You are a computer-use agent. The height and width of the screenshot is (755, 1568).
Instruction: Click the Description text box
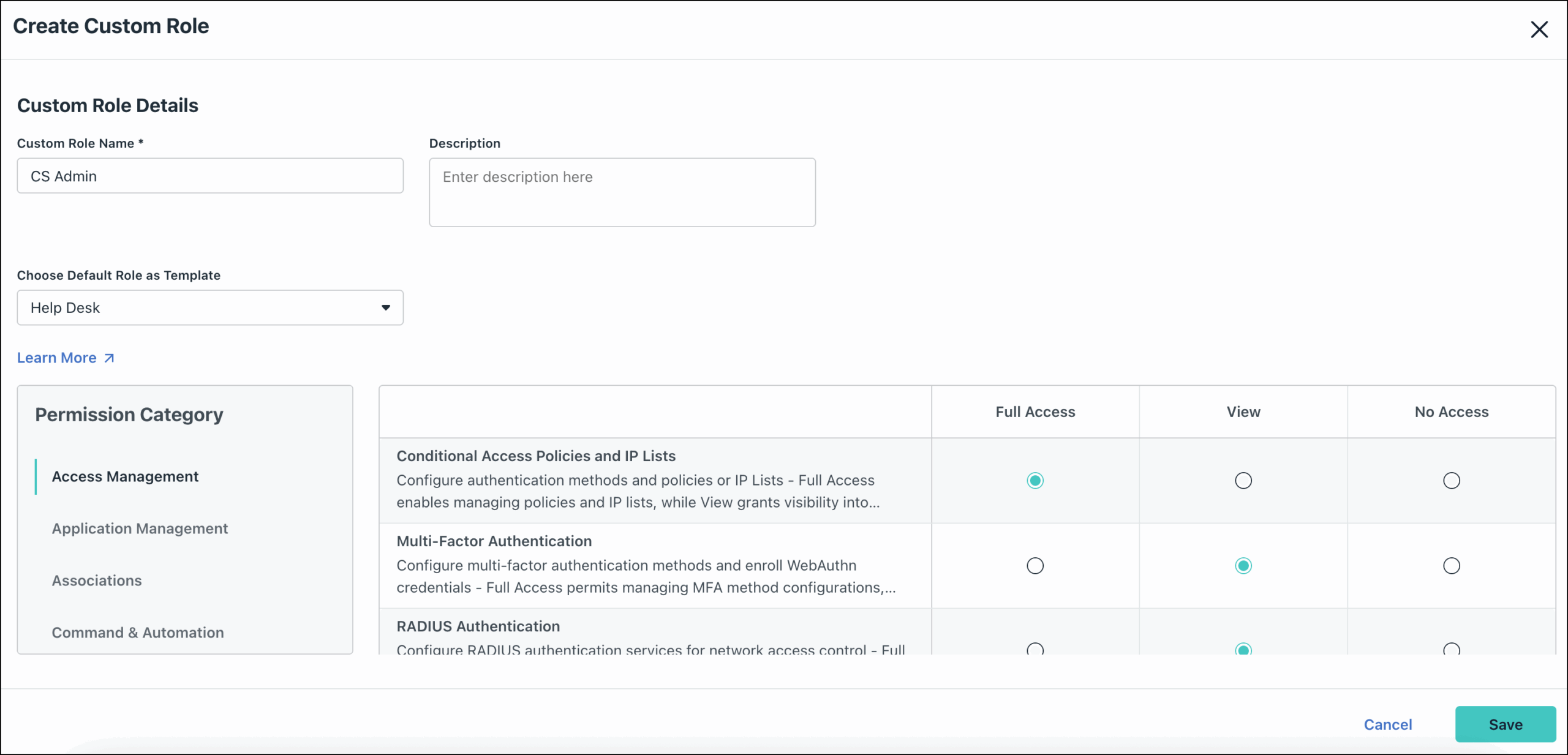tap(622, 192)
